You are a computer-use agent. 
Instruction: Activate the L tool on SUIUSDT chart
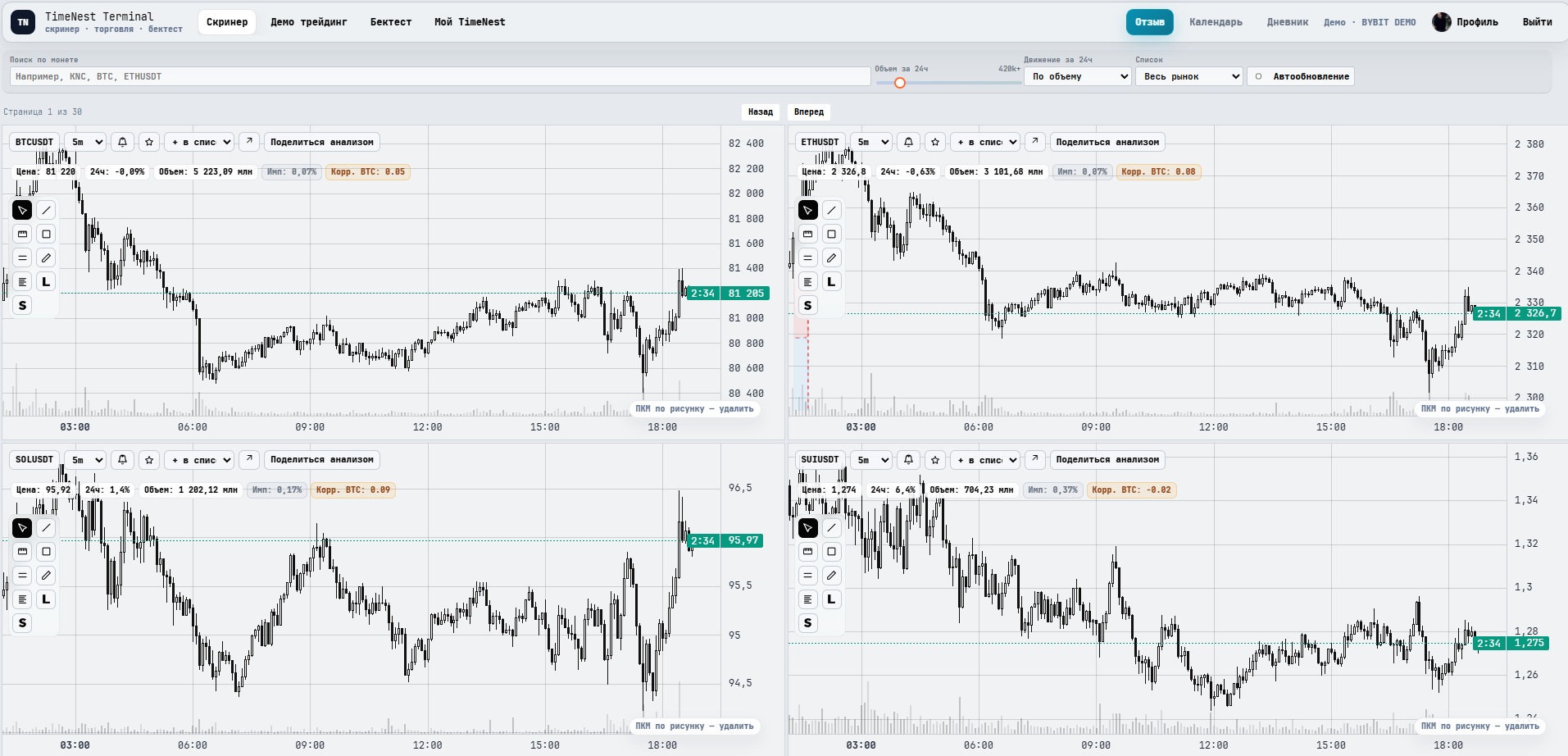pyautogui.click(x=831, y=599)
